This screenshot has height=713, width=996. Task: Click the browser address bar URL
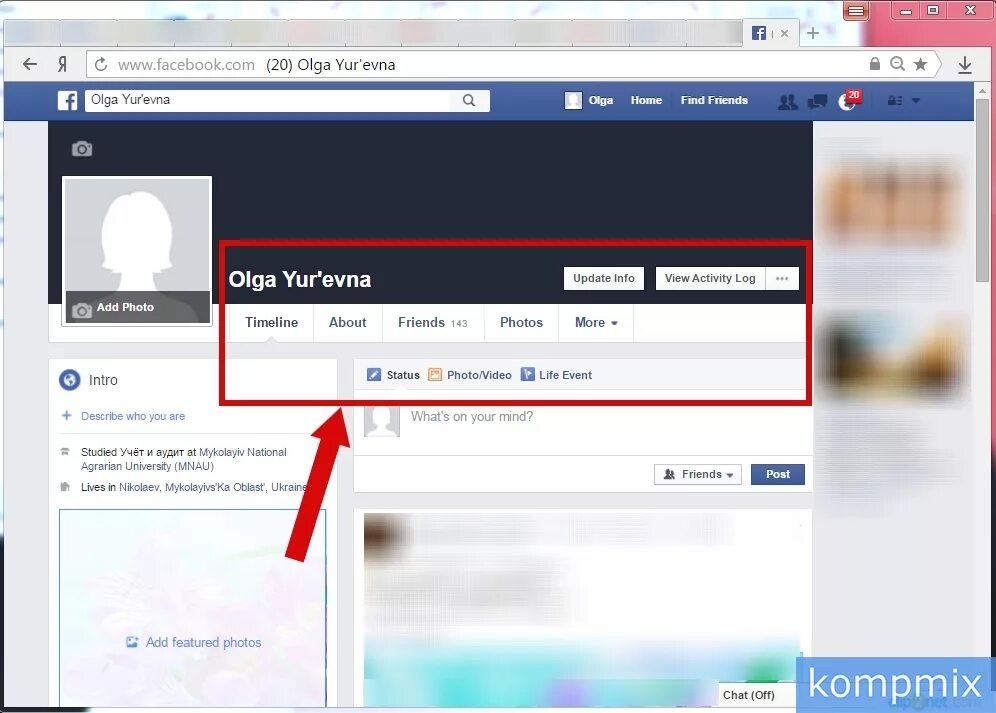185,65
